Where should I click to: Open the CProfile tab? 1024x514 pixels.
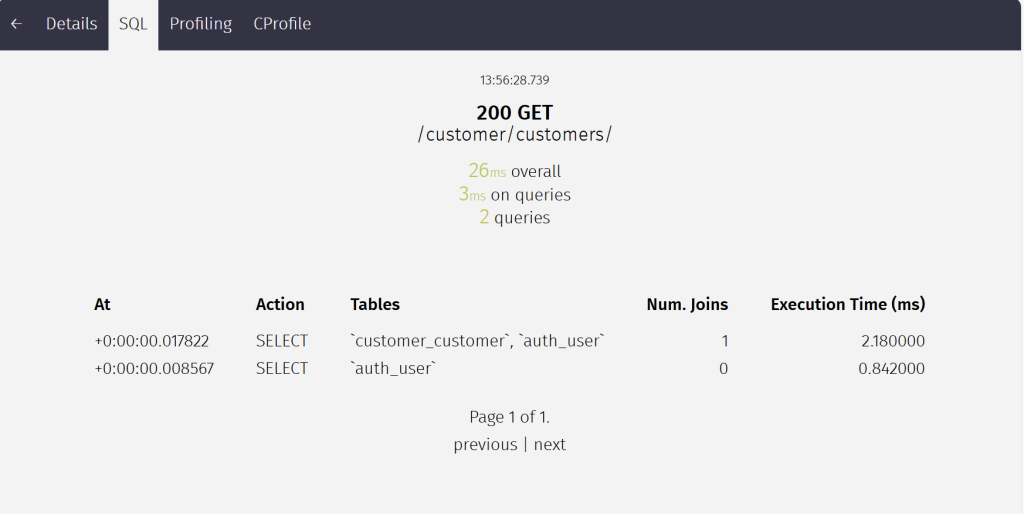click(x=282, y=24)
